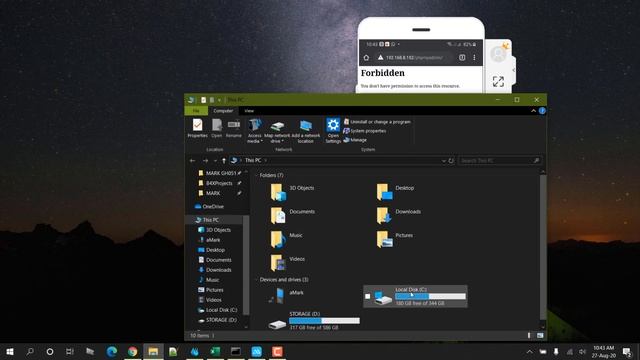Click the Forward navigation arrow
The image size is (640, 360).
(x=205, y=161)
